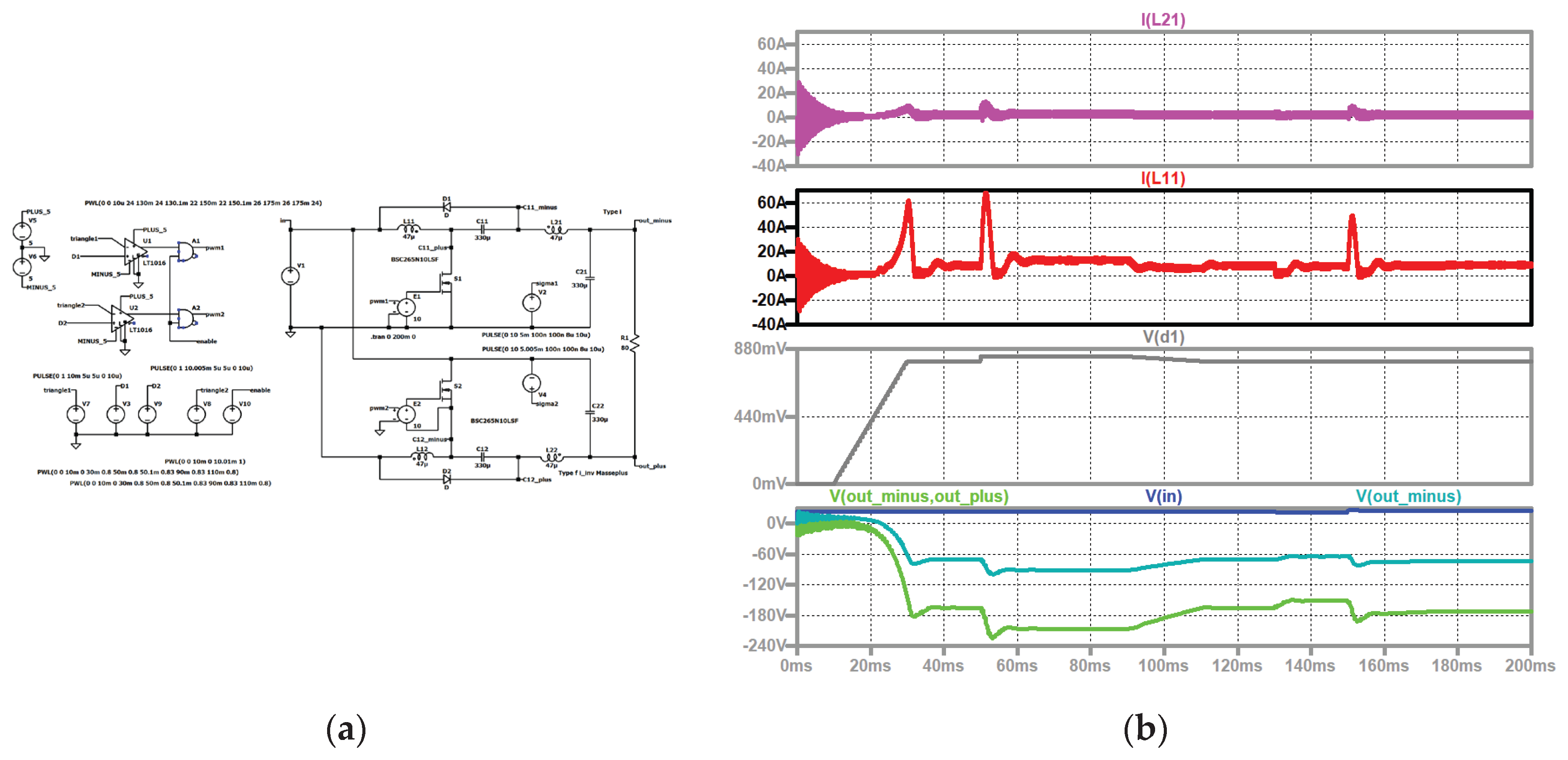Select comparator U1 LT1016
This screenshot has height=760, width=1568.
pyautogui.click(x=134, y=251)
